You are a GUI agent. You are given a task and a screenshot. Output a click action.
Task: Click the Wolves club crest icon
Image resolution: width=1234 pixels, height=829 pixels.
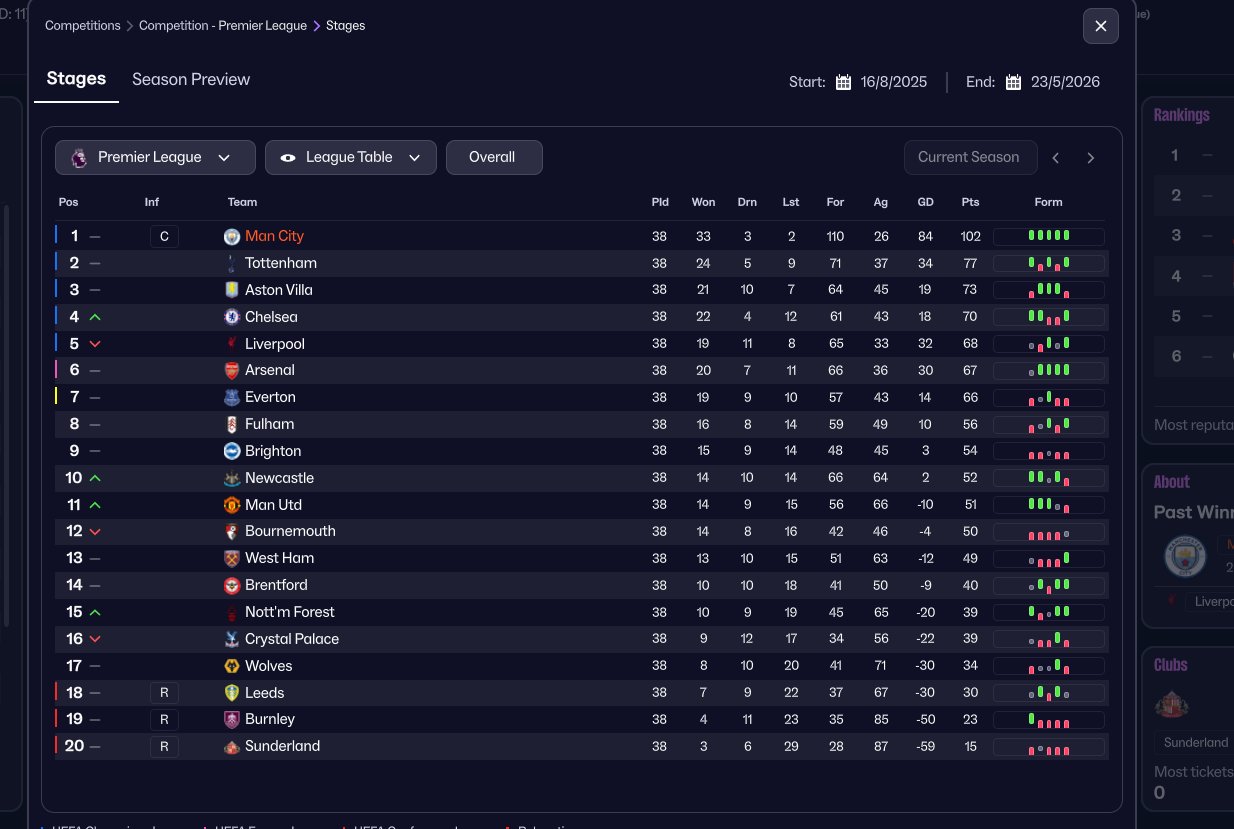pos(232,666)
